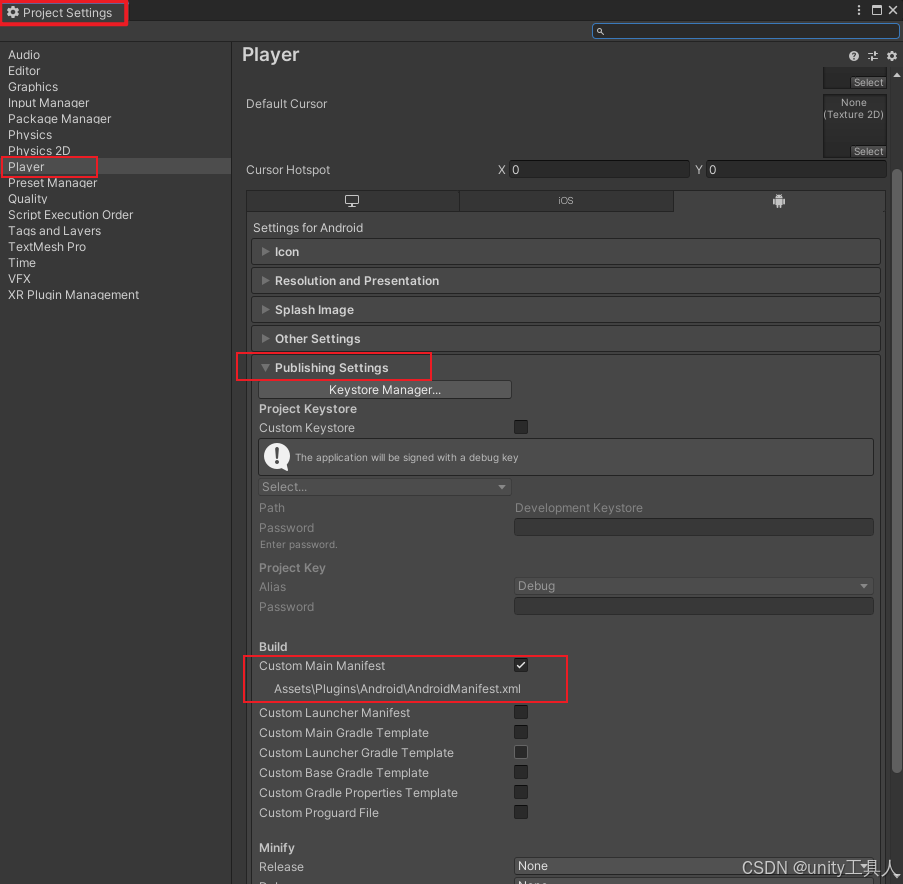The image size is (903, 884).
Task: Click the Keystore Manager button
Action: 385,390
